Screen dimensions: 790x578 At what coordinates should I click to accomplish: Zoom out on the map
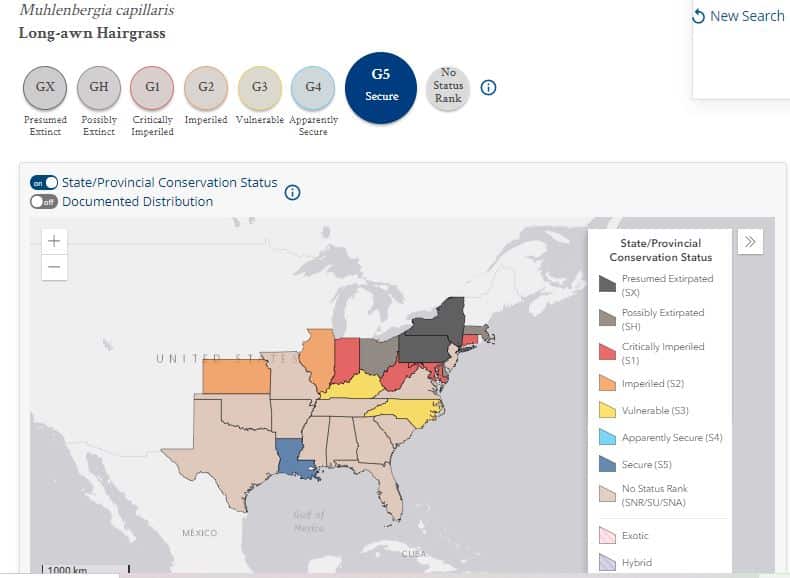[54, 267]
